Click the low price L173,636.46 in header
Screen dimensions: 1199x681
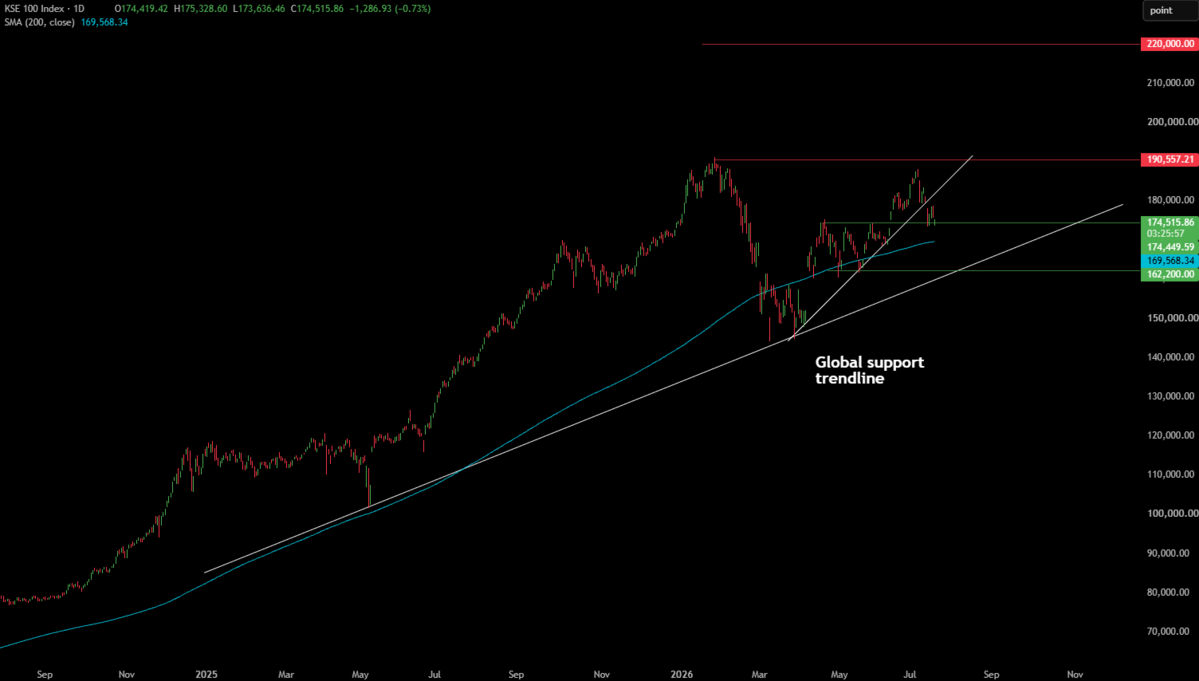pos(259,9)
